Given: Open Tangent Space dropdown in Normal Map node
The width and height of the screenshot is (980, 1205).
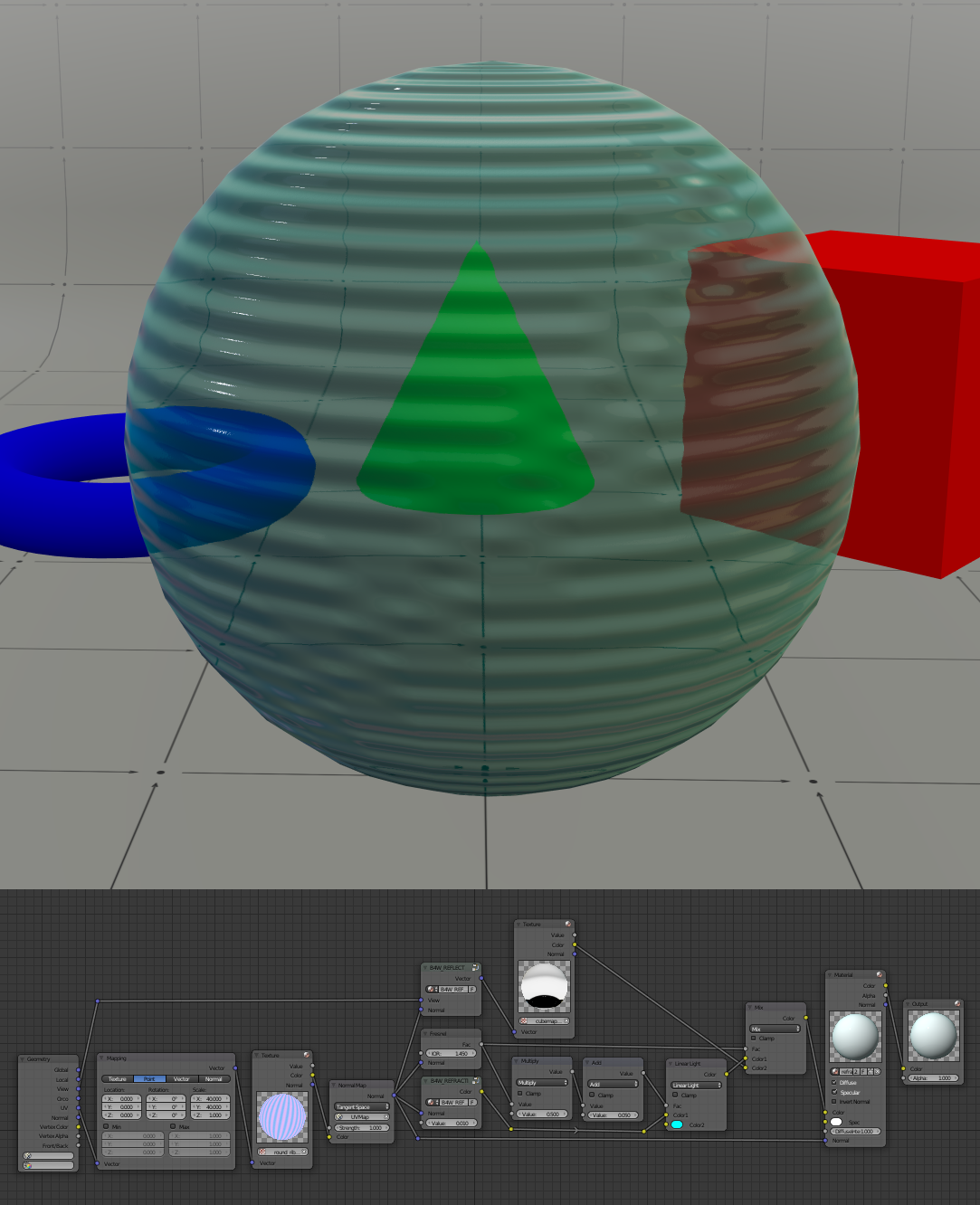Looking at the screenshot, I should 362,1106.
